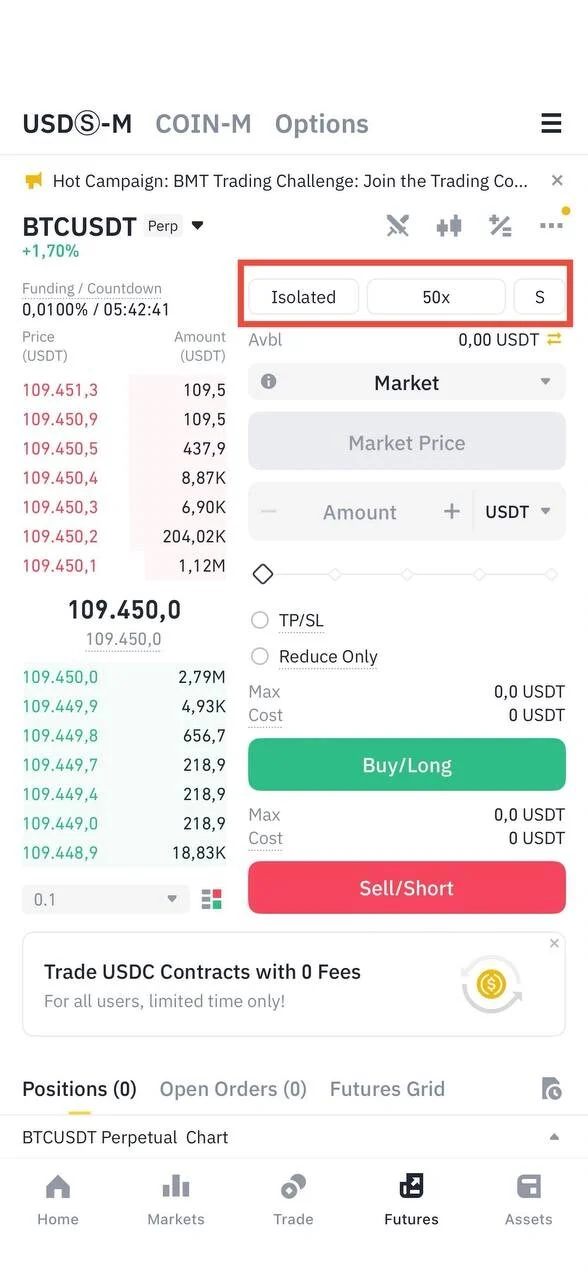Open the order history document icon
This screenshot has width=588, height=1280.
tap(551, 1089)
